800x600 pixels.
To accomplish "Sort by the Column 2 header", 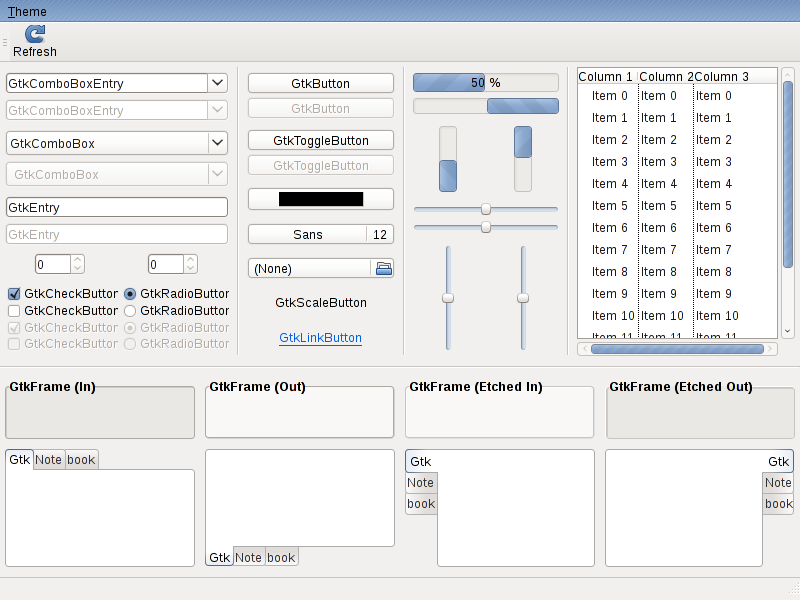I will [665, 77].
